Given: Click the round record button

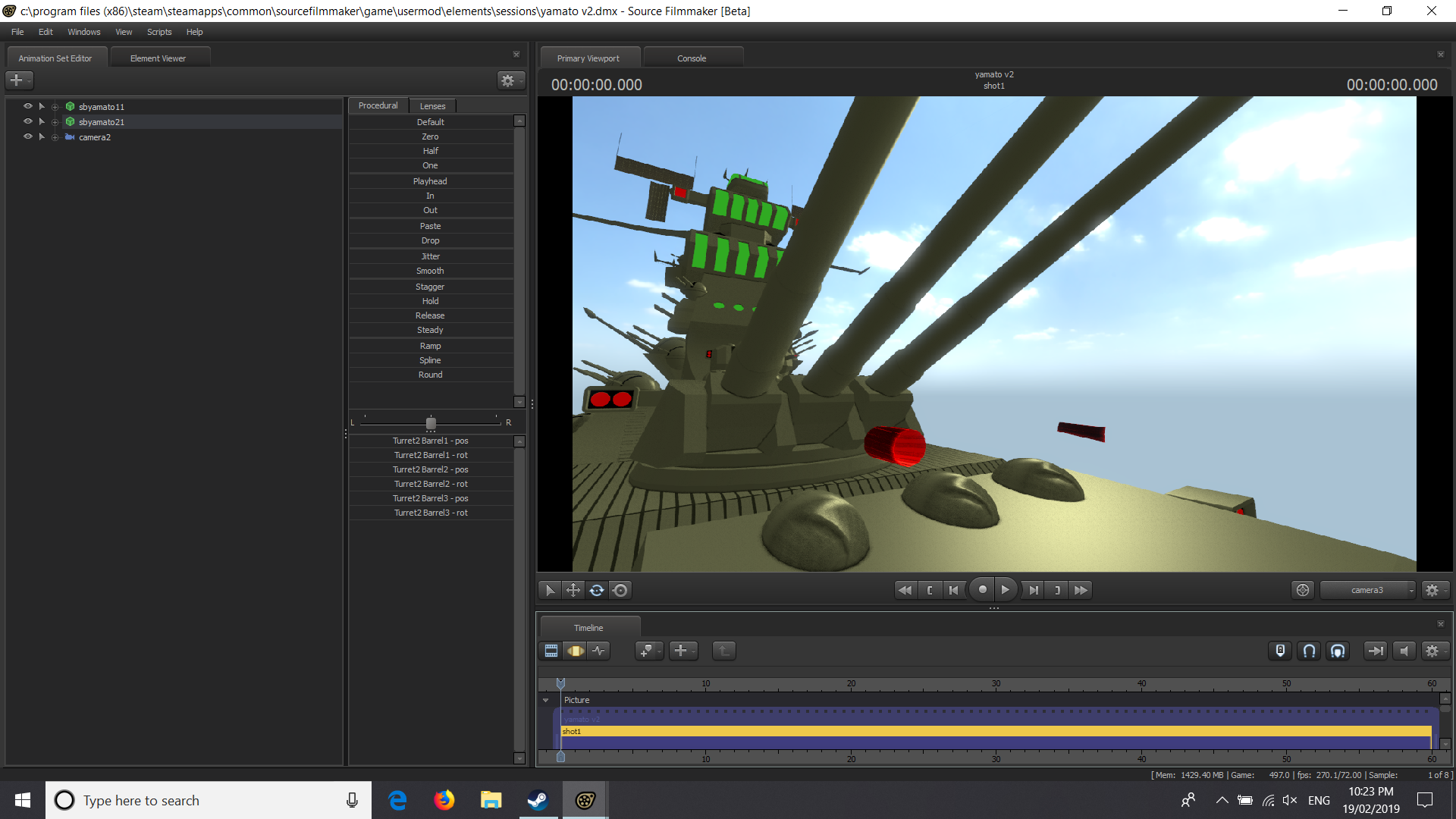Looking at the screenshot, I should pyautogui.click(x=982, y=589).
